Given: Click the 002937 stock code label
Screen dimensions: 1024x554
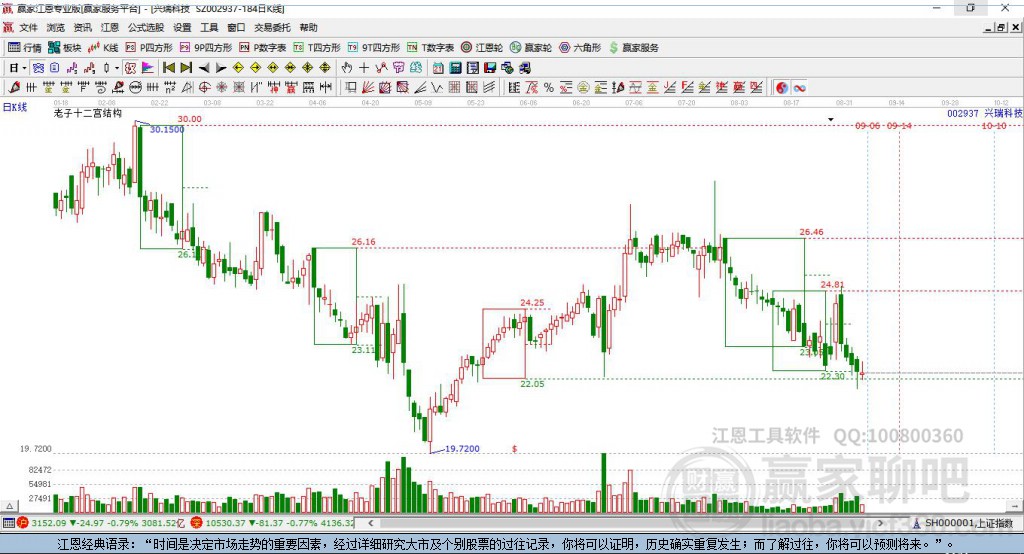Looking at the screenshot, I should [x=963, y=114].
